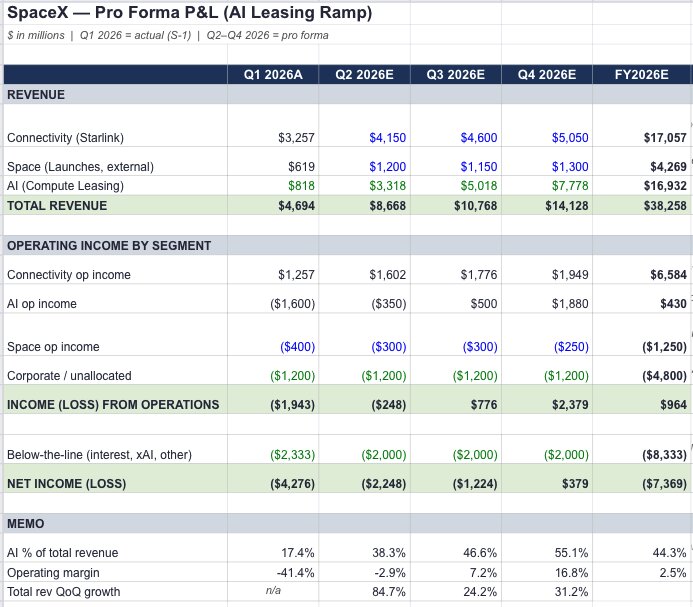693x607 pixels.
Task: Select the 'Connectivity op income' row label
Action: coord(69,275)
